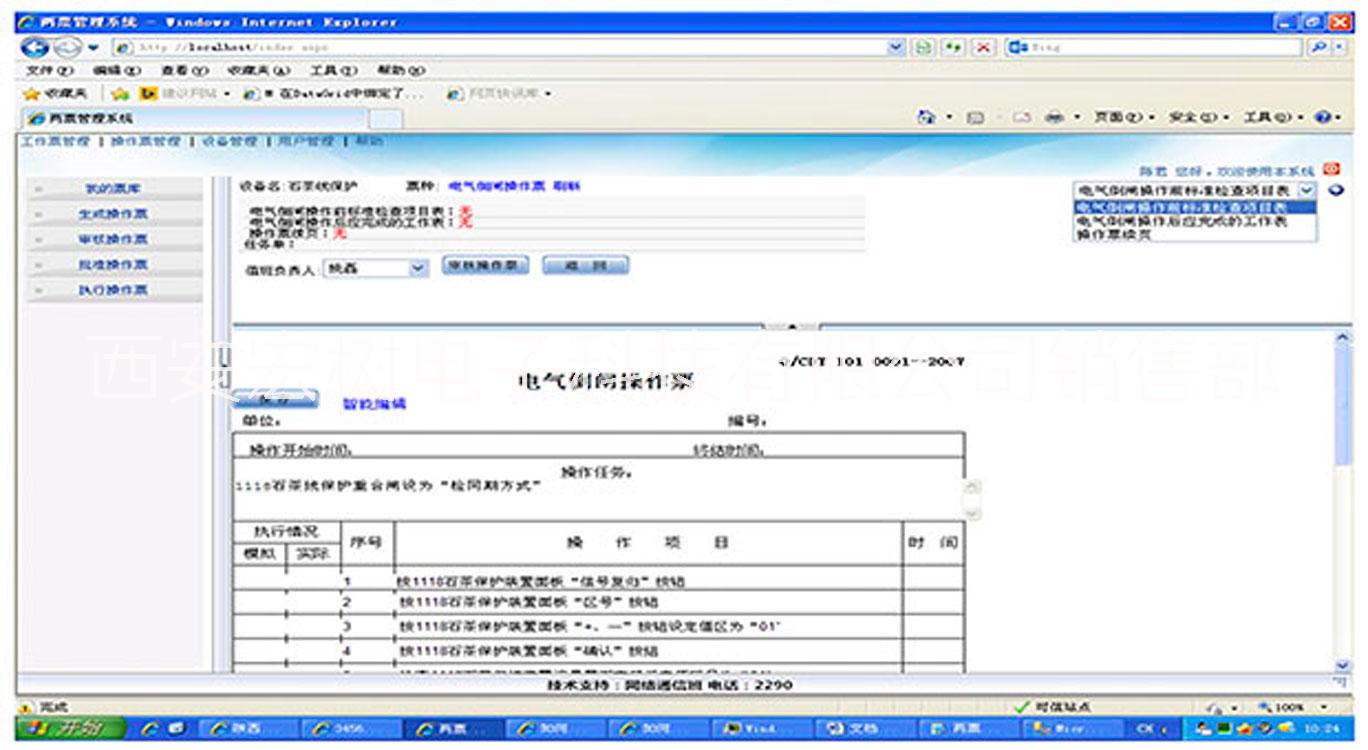Image resolution: width=1368 pixels, height=750 pixels.
Task: Open the 文件 menu
Action: tap(50, 71)
